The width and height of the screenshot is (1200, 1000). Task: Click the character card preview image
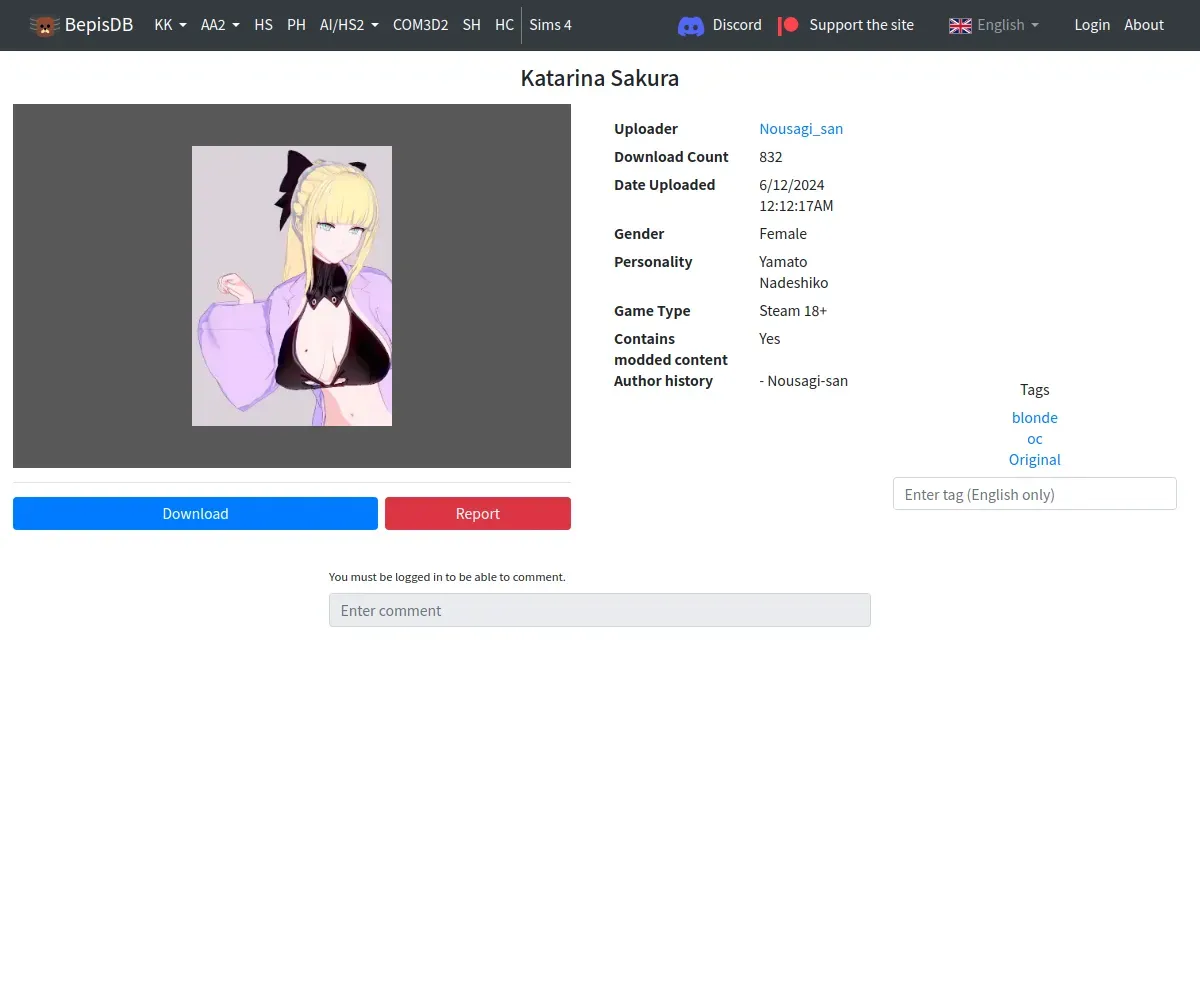[x=292, y=286]
